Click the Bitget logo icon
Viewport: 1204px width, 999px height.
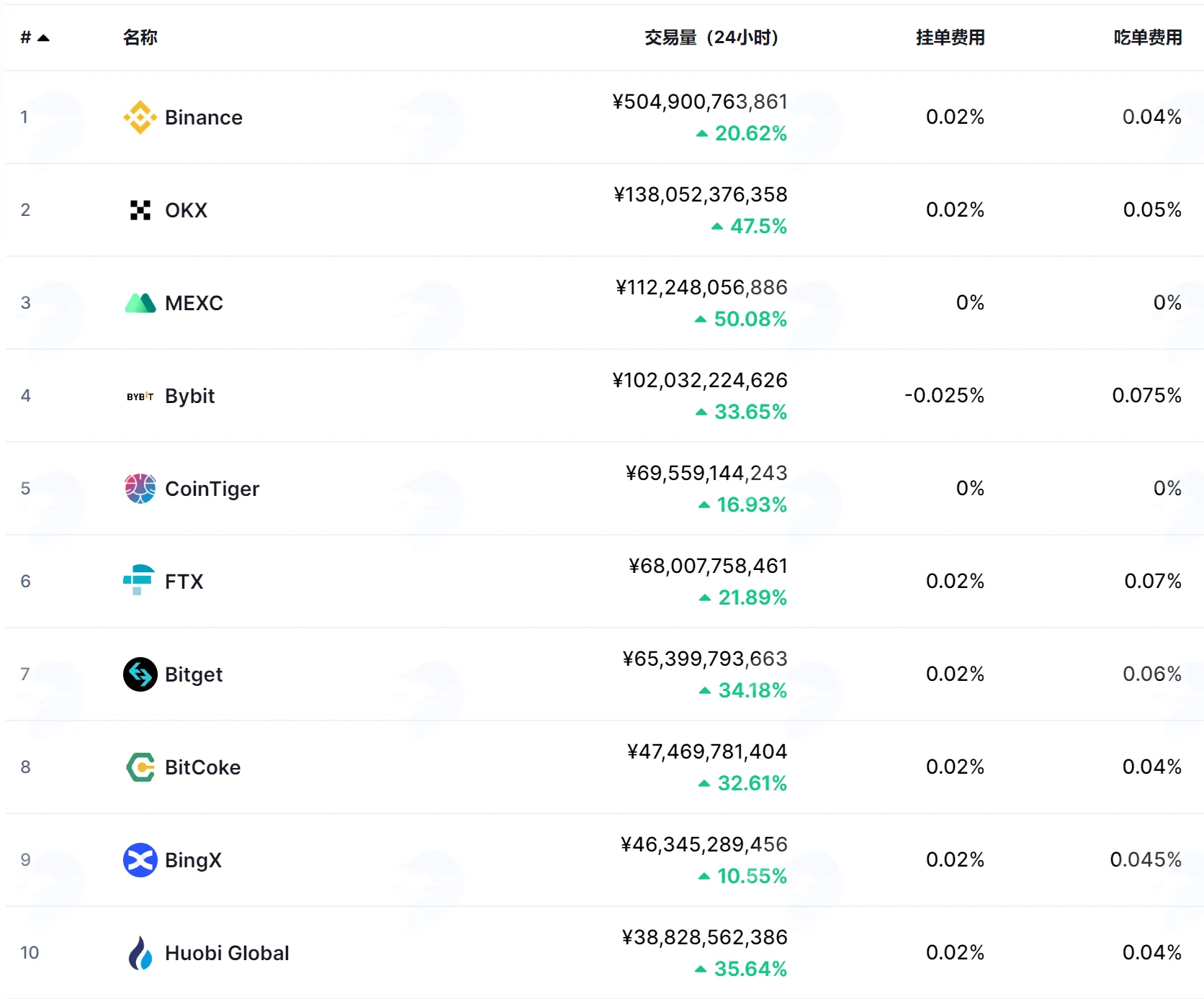140,674
